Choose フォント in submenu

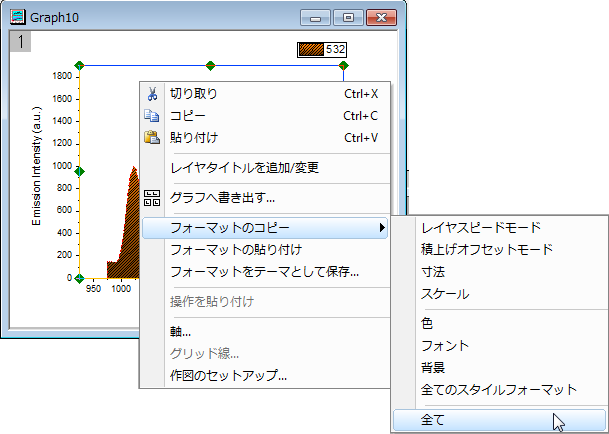tap(499, 345)
